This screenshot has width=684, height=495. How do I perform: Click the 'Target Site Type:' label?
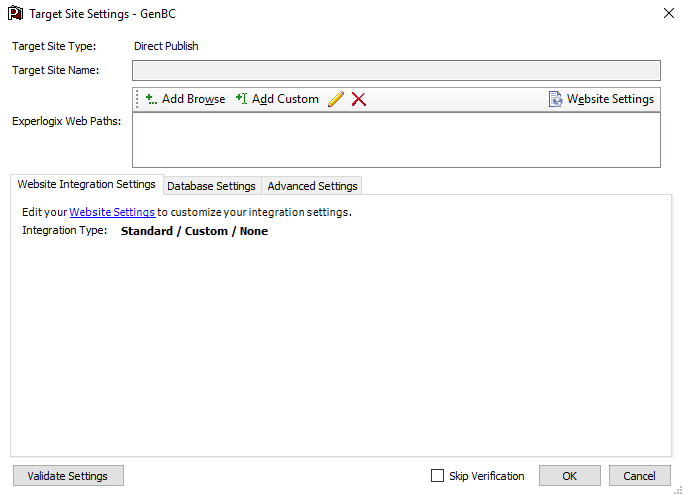click(54, 46)
